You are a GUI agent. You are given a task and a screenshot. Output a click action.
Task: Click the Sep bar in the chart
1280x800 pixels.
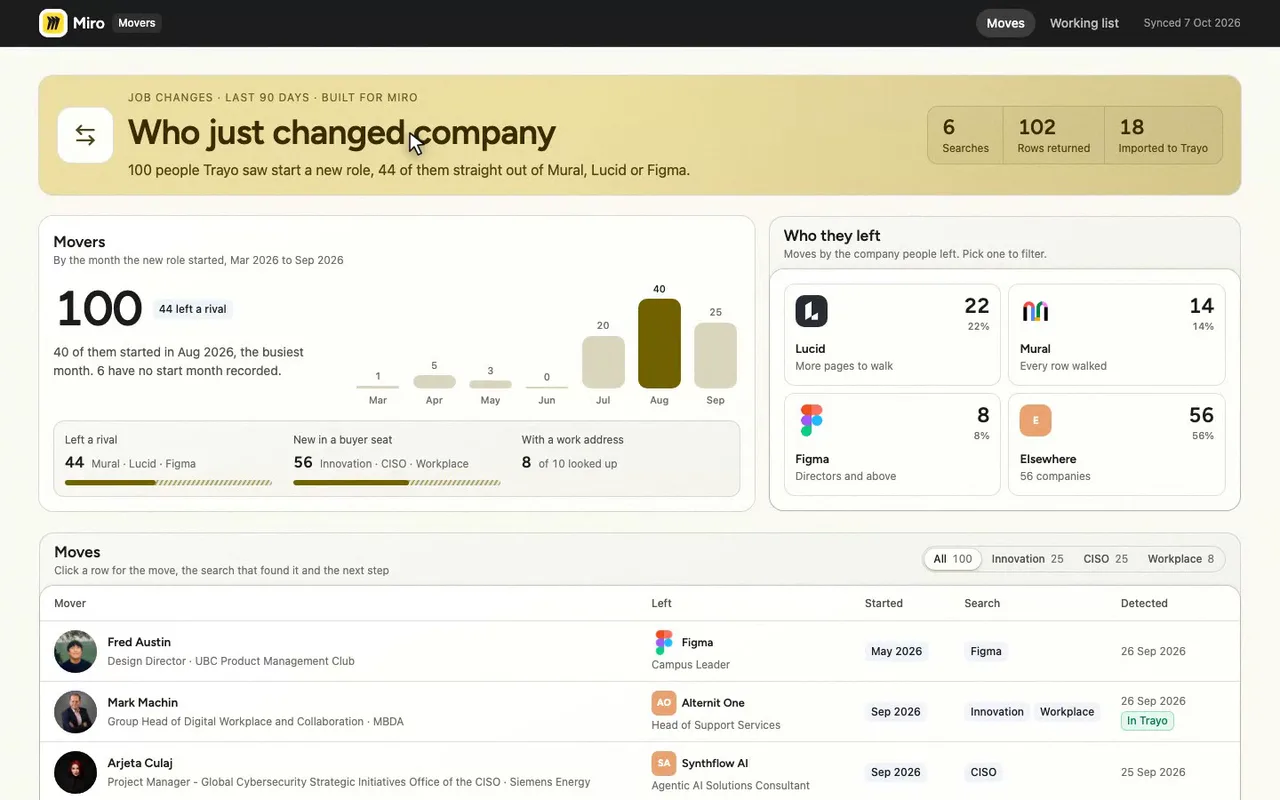[x=715, y=355]
